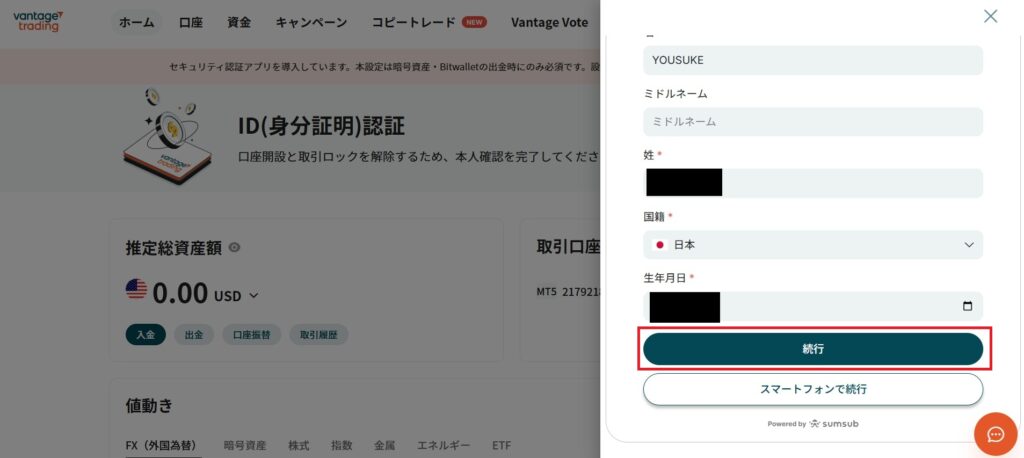Select the 金属 tab
Screen dimensions: 1024x458
(x=385, y=446)
